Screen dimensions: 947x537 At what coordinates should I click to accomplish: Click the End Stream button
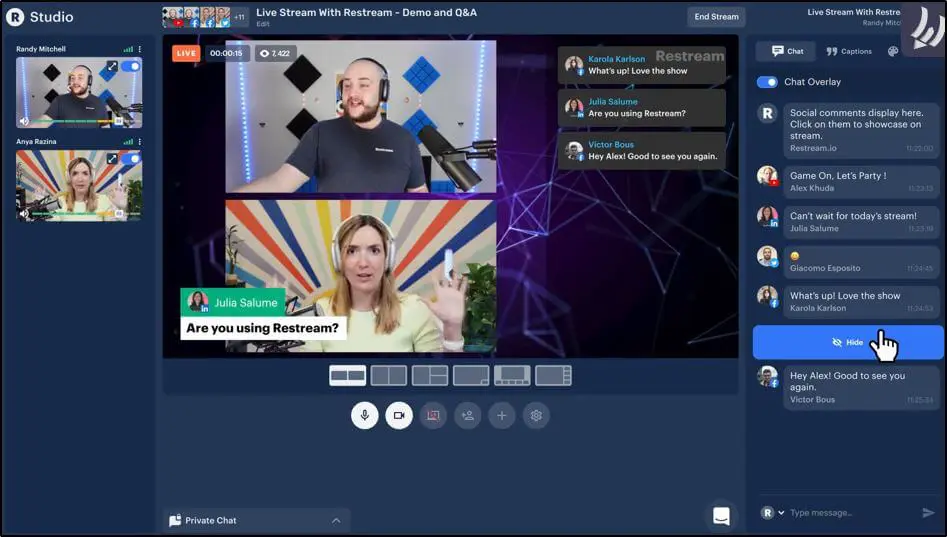click(x=716, y=17)
